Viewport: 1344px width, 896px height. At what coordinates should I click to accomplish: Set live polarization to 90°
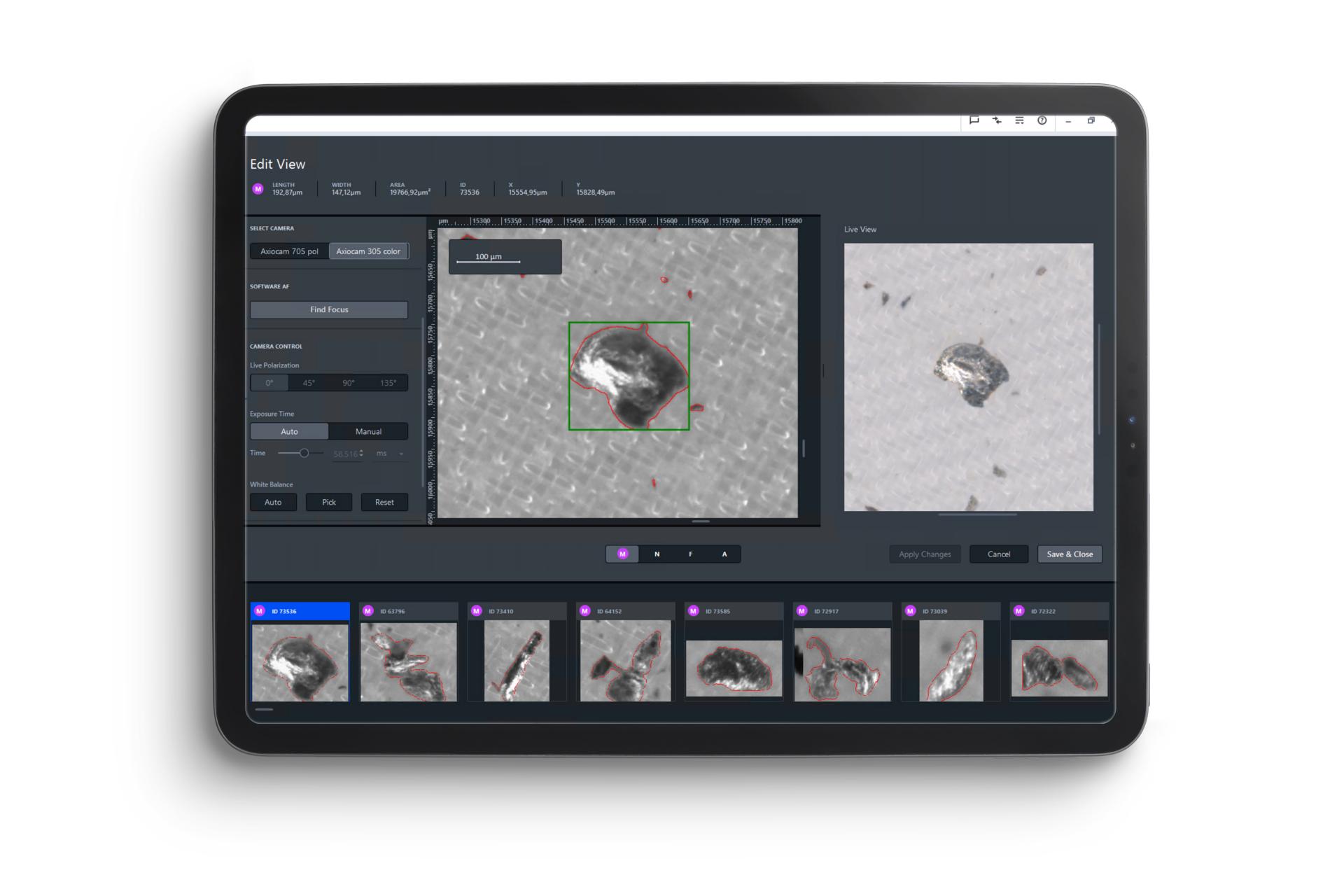click(x=348, y=383)
